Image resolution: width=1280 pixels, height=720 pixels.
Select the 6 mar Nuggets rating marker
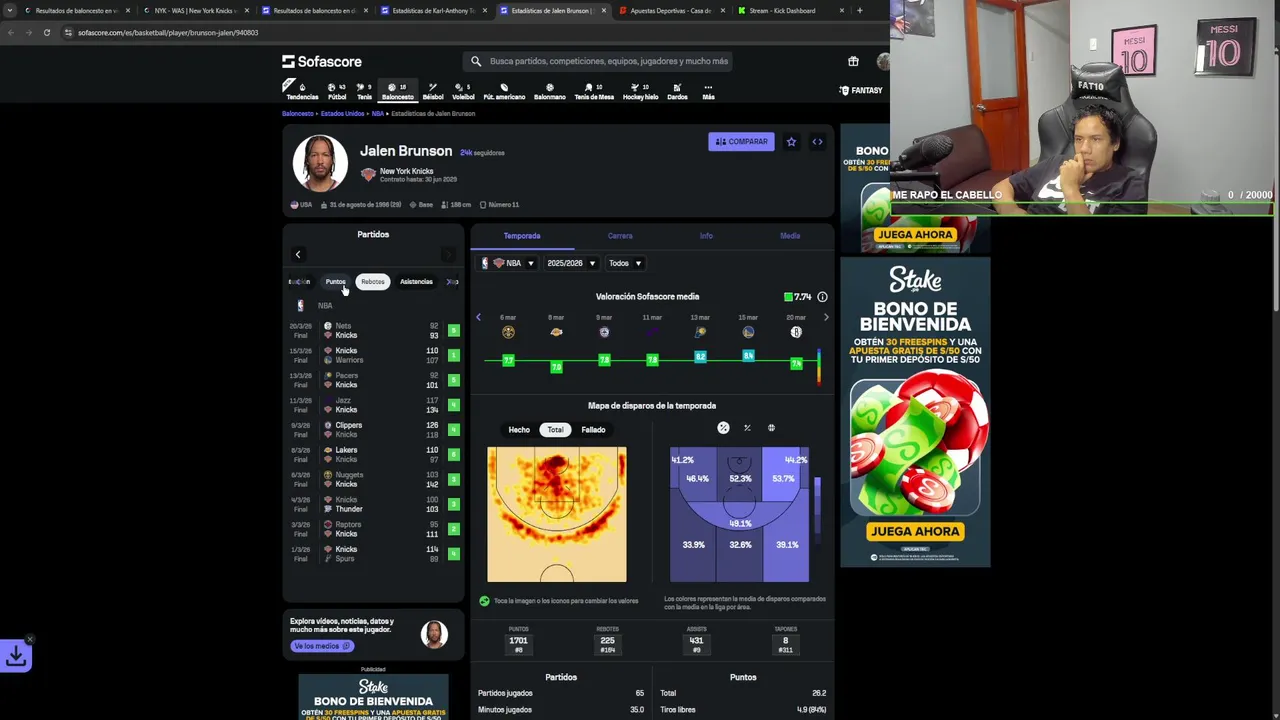[x=508, y=360]
